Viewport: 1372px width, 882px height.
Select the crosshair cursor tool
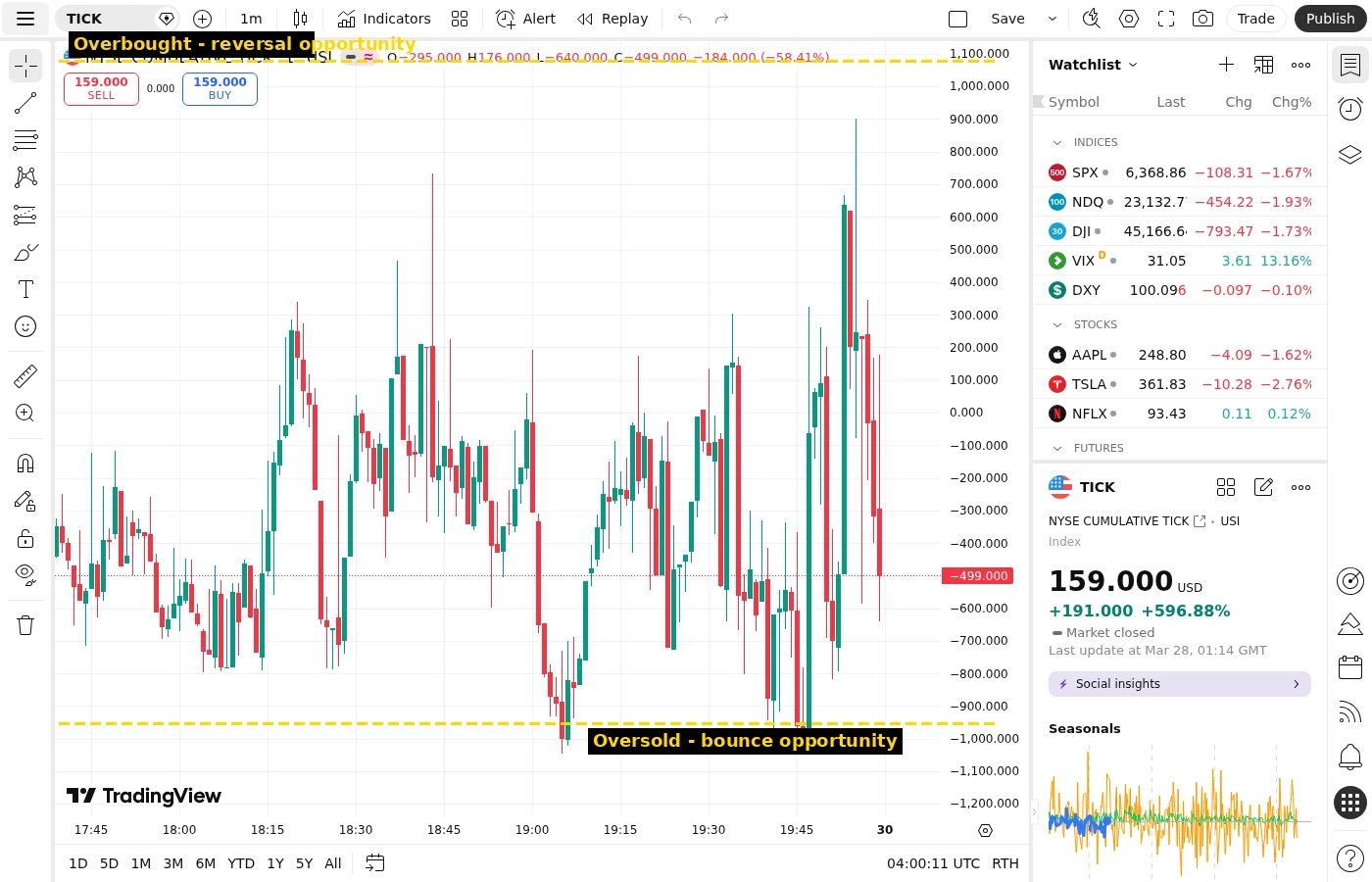click(x=25, y=66)
